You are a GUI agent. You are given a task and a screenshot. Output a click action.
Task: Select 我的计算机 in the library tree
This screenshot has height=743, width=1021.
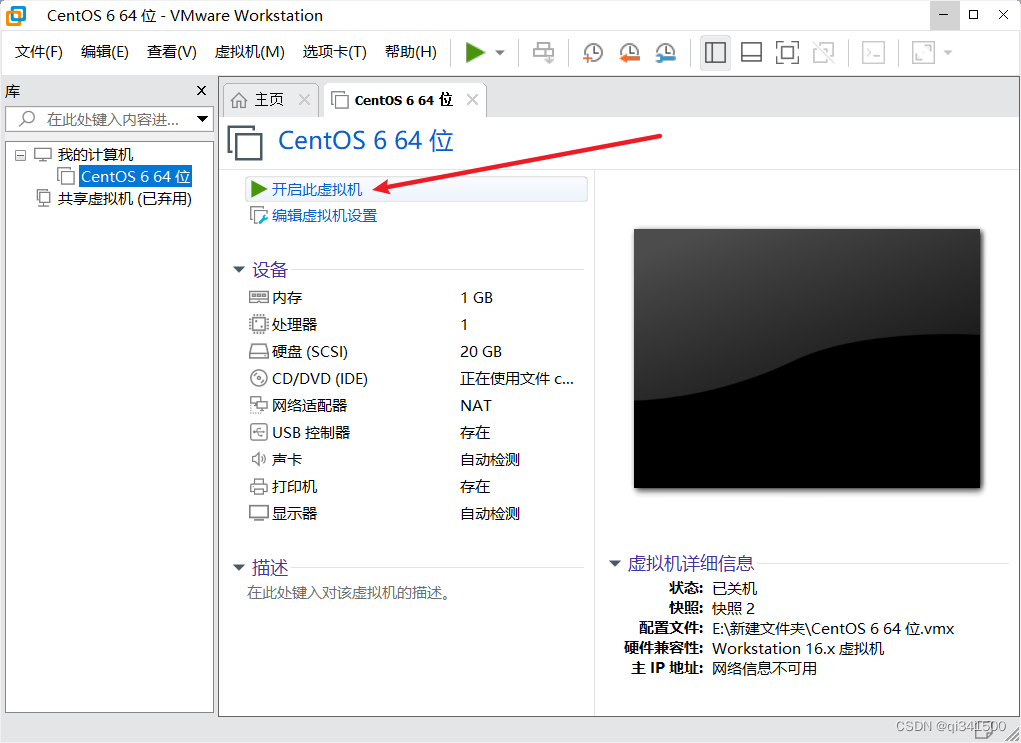[x=95, y=155]
